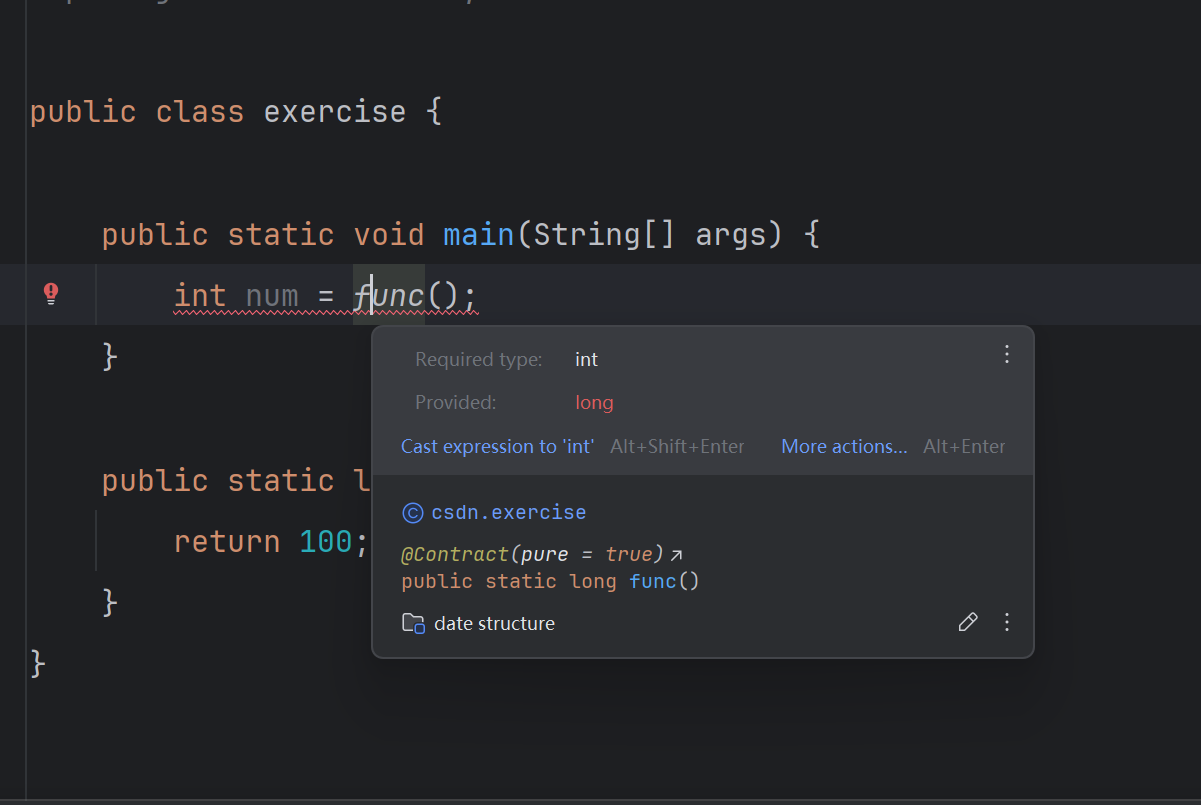Open the three-dot menu beside the pencil icon
The height and width of the screenshot is (805, 1201).
[x=1007, y=623]
